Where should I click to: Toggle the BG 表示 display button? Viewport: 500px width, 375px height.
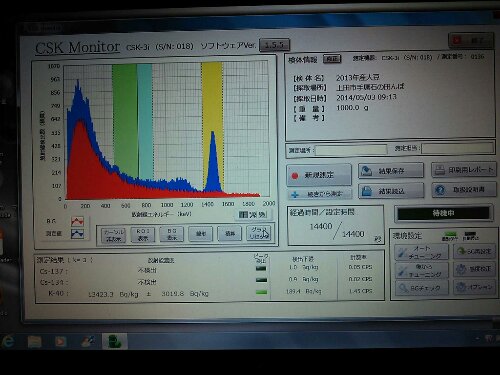172,234
